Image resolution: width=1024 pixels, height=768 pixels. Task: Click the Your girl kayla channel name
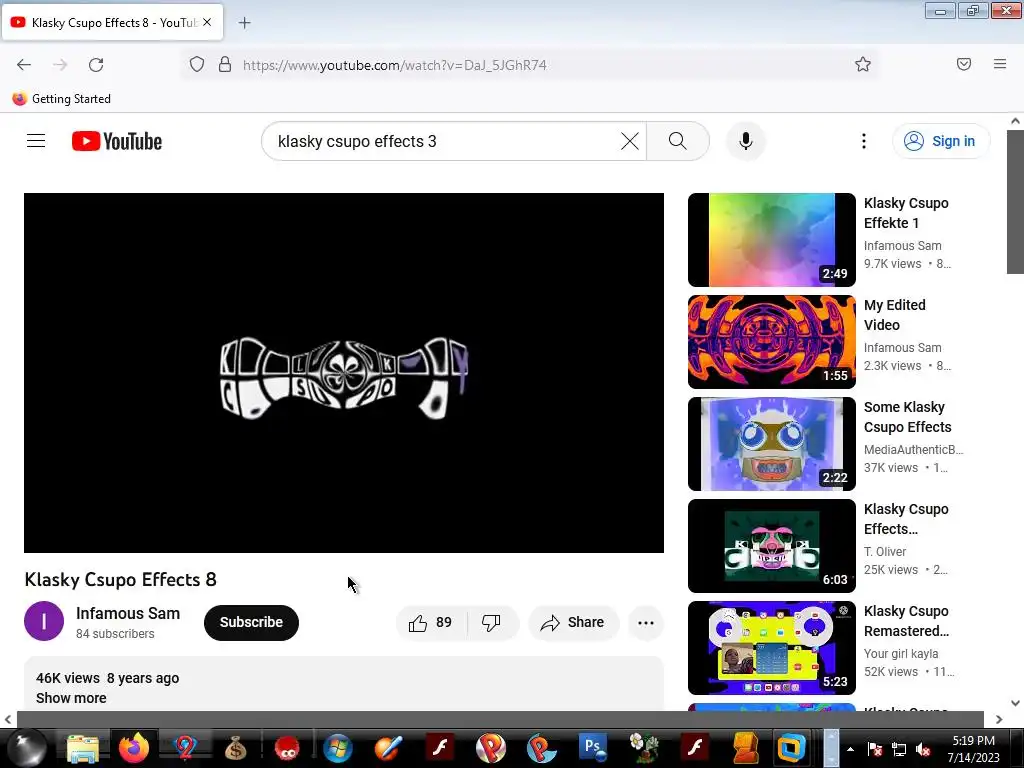click(901, 654)
